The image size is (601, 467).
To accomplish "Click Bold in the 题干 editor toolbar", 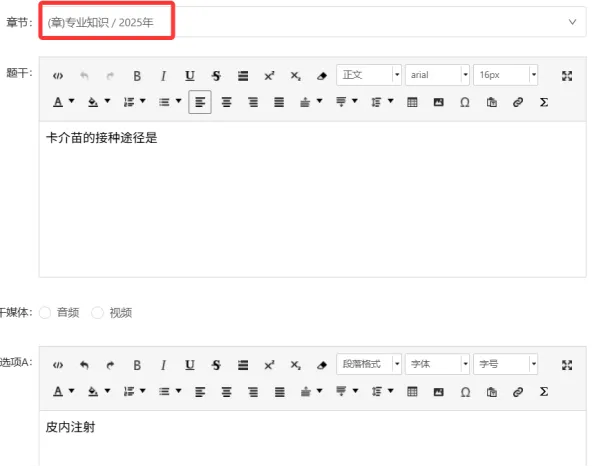I will [137, 76].
